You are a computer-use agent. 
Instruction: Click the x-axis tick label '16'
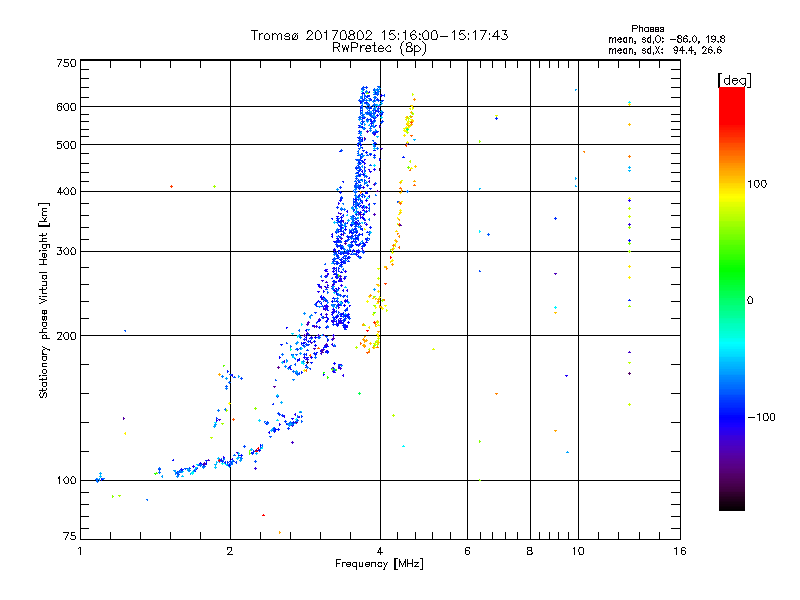[680, 551]
